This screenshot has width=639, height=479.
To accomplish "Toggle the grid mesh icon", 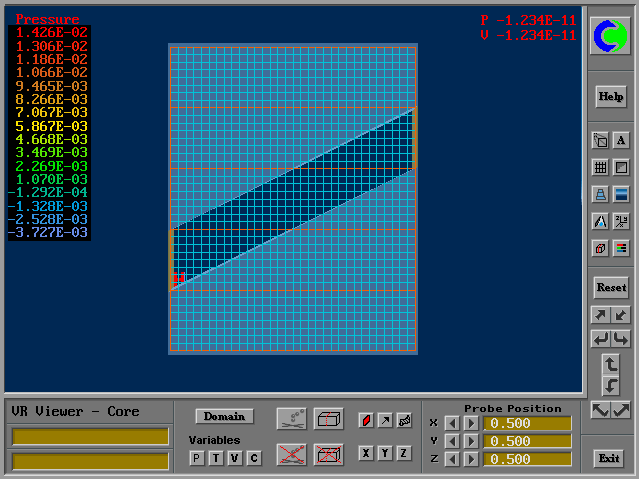I will pyautogui.click(x=600, y=167).
